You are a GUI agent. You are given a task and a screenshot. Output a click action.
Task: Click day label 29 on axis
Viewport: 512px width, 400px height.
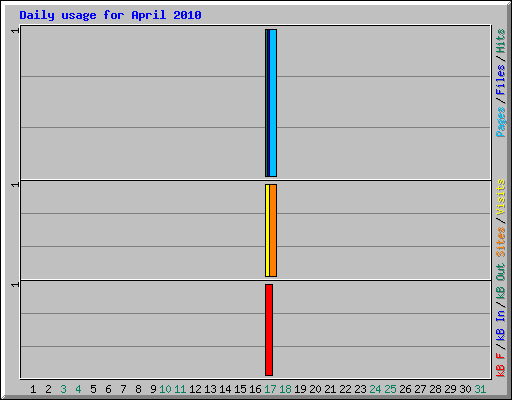click(450, 389)
